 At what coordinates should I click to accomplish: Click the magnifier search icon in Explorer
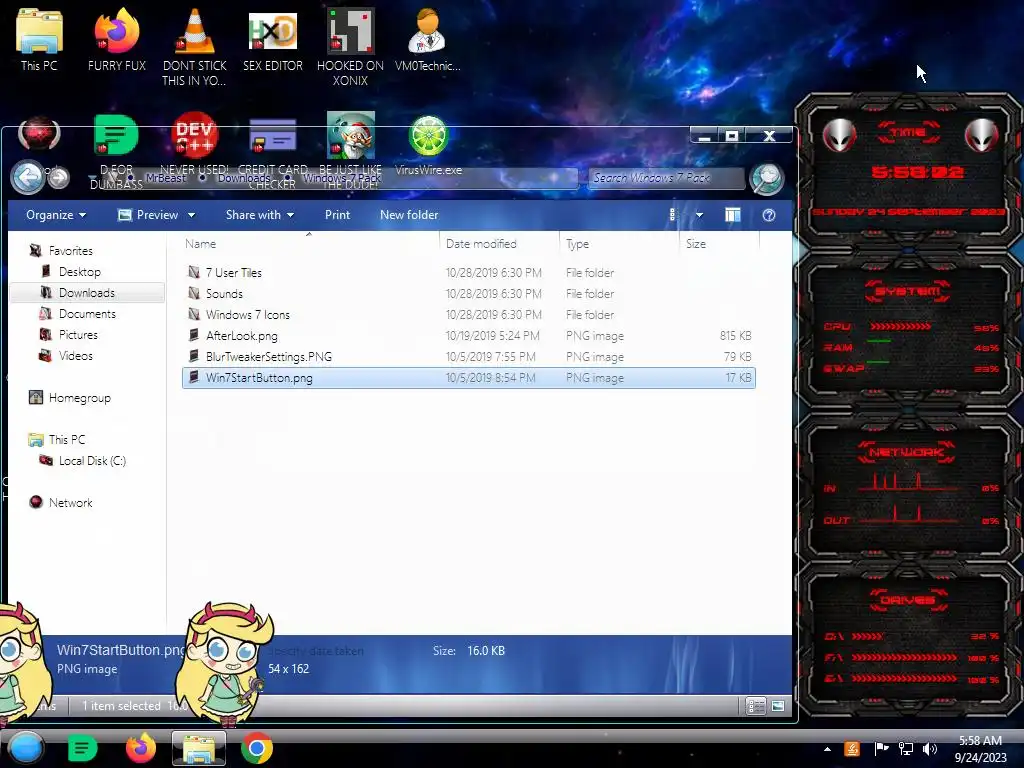pos(767,178)
